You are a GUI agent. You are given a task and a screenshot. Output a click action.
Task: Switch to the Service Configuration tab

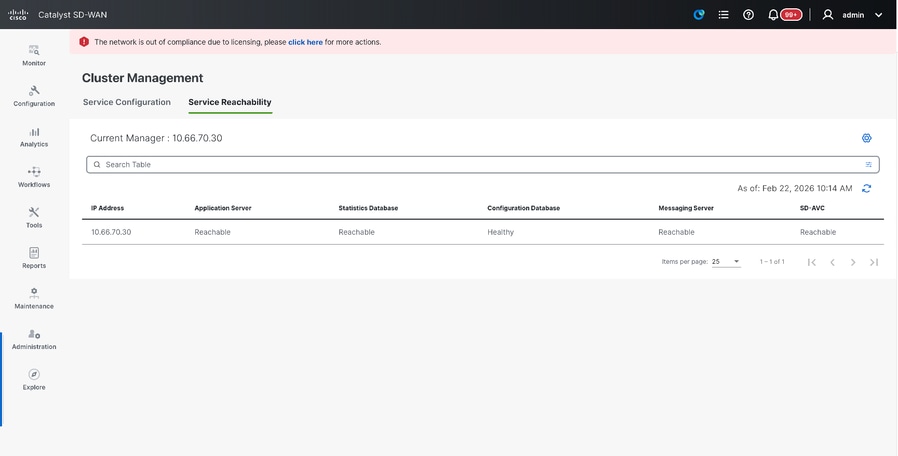point(127,102)
